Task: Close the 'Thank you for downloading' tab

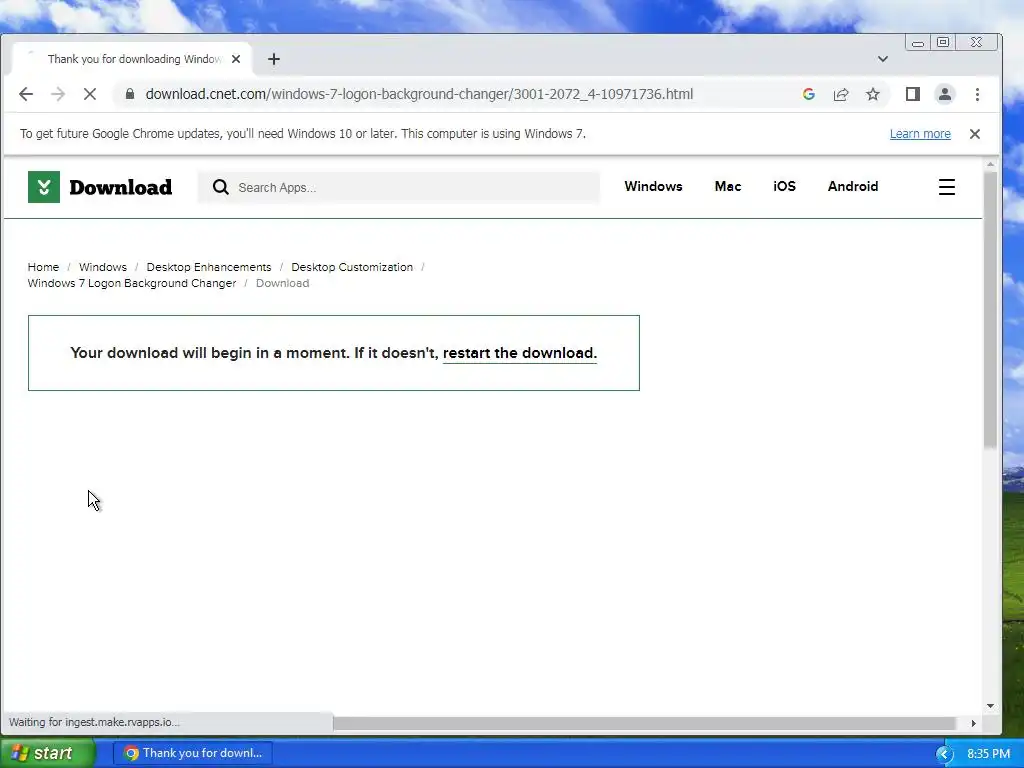Action: point(236,59)
